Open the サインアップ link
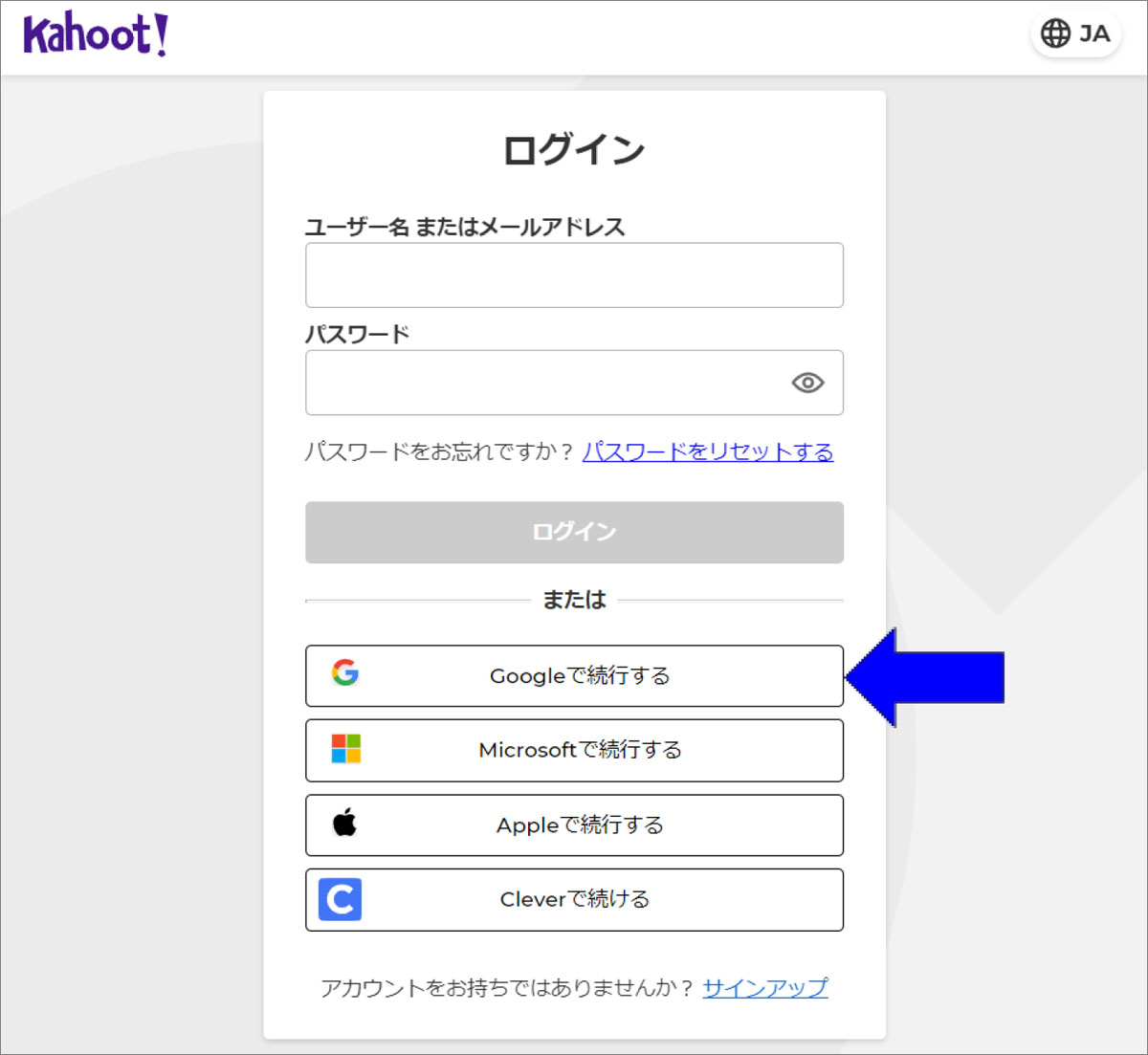 (x=765, y=987)
